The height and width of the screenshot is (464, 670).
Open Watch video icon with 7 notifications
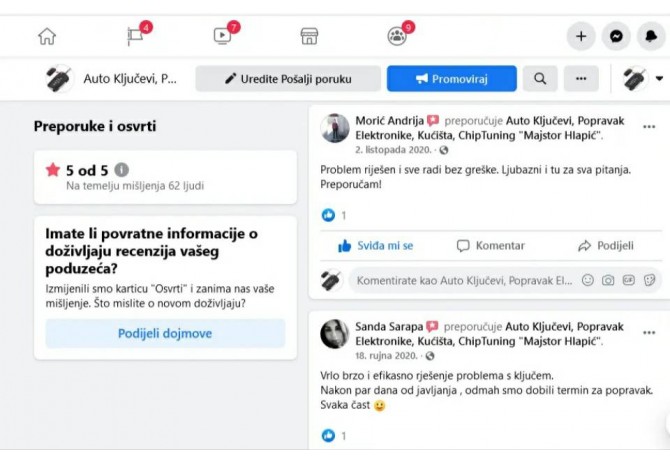tap(223, 36)
